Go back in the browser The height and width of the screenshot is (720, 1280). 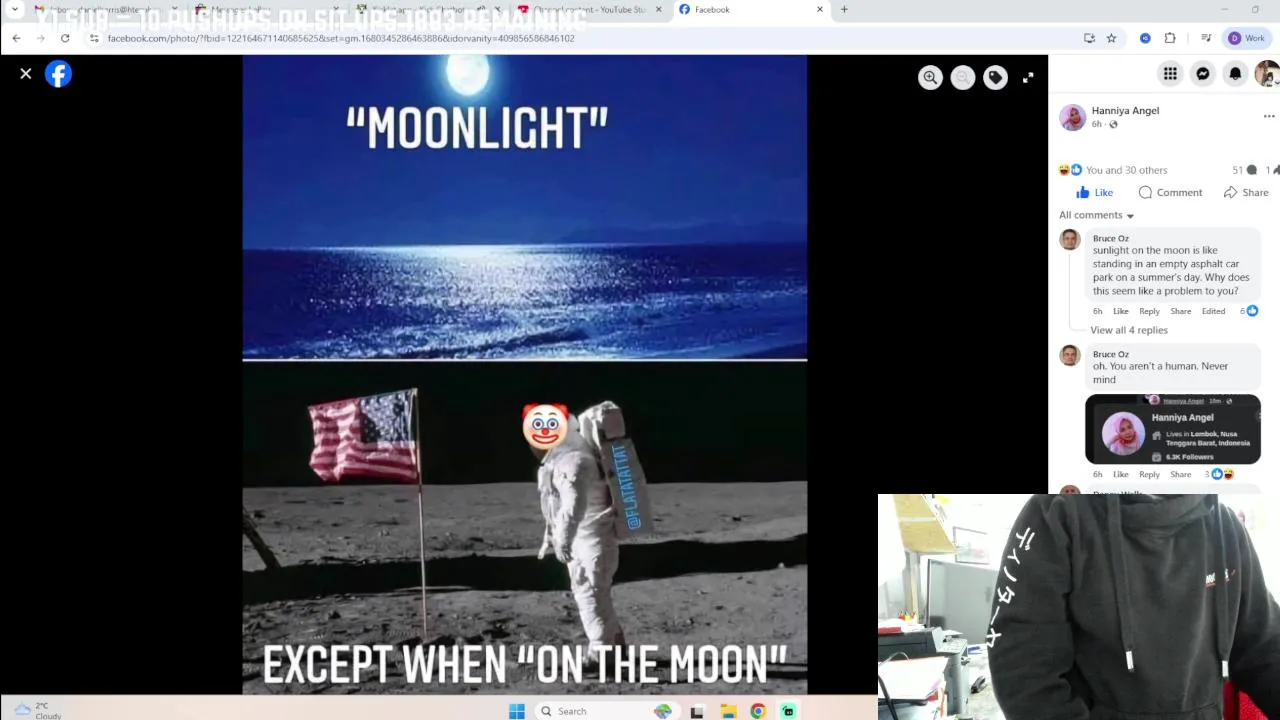tap(16, 38)
